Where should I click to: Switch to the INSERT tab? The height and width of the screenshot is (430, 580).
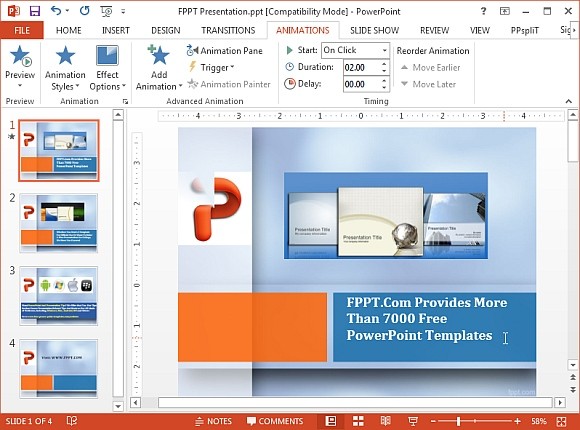click(116, 30)
